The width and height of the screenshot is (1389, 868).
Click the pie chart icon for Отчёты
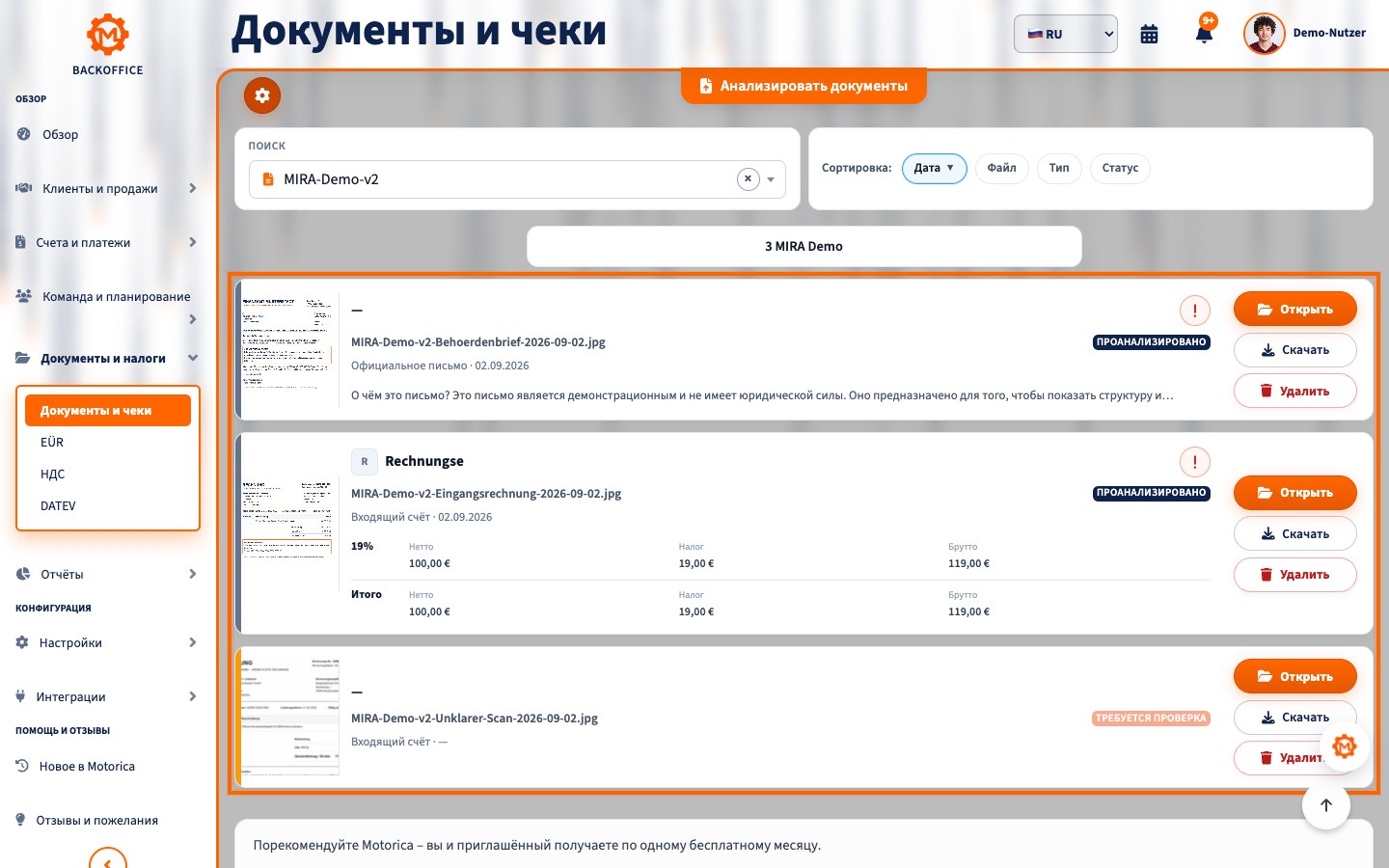[23, 574]
